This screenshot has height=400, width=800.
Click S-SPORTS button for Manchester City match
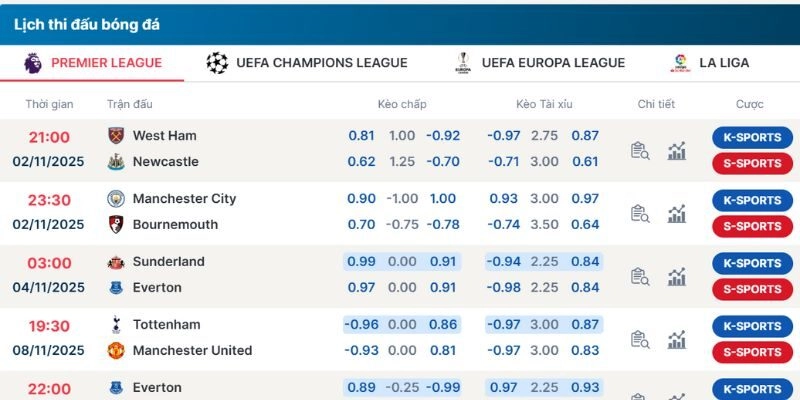(x=752, y=226)
